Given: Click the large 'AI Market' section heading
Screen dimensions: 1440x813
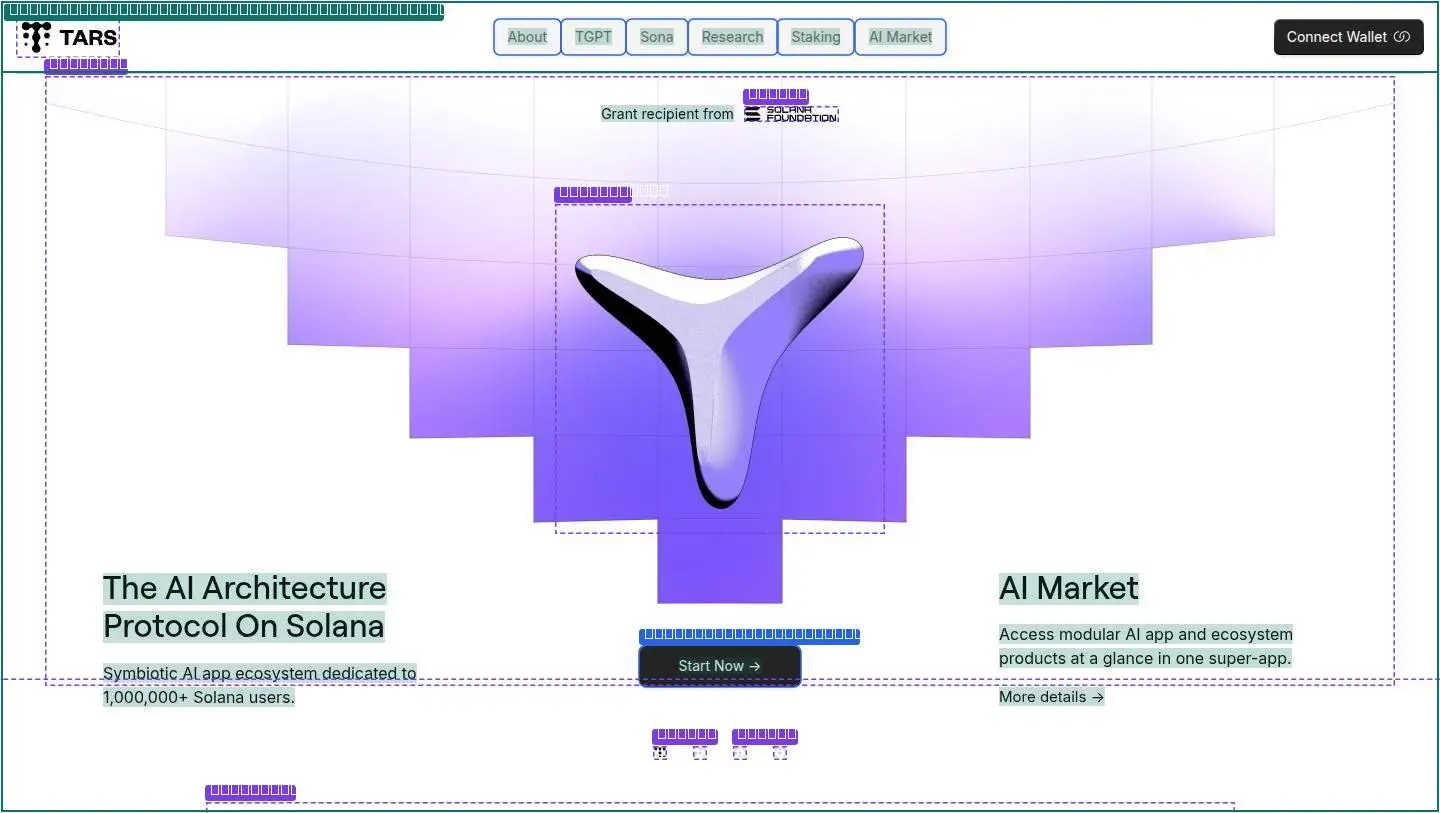Looking at the screenshot, I should tap(1069, 588).
